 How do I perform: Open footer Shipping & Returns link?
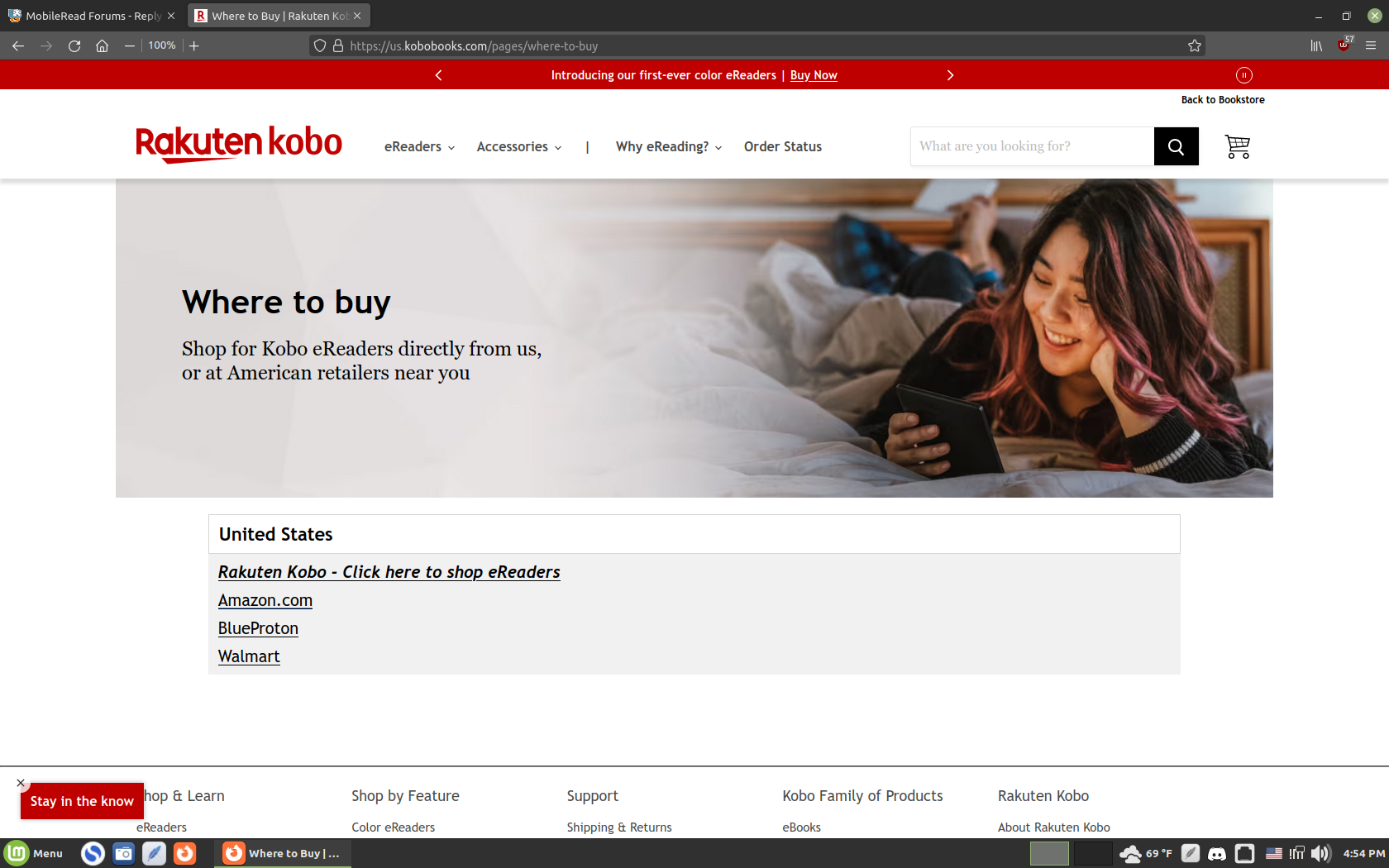pos(619,827)
